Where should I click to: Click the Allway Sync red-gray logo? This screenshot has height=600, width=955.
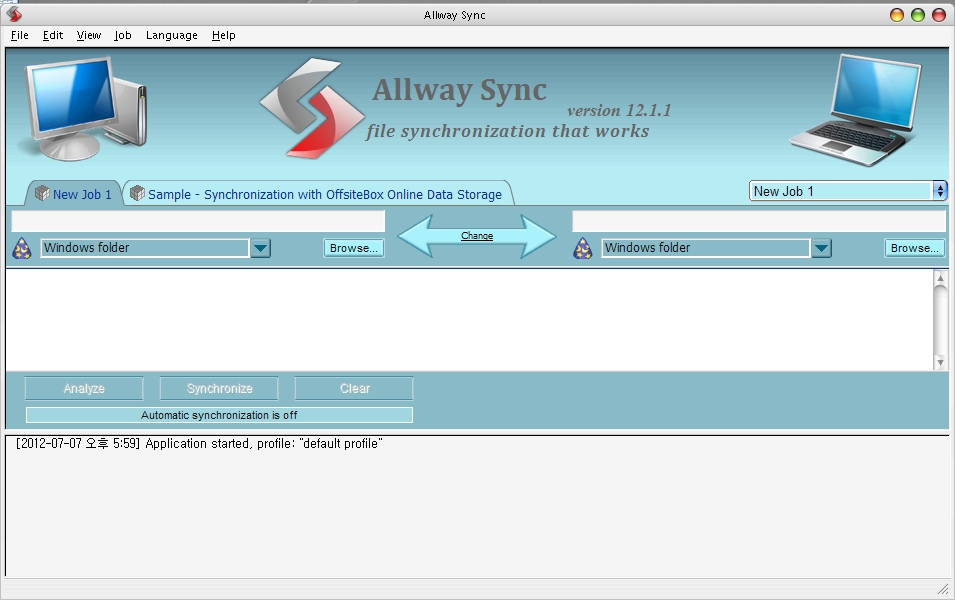pos(312,108)
